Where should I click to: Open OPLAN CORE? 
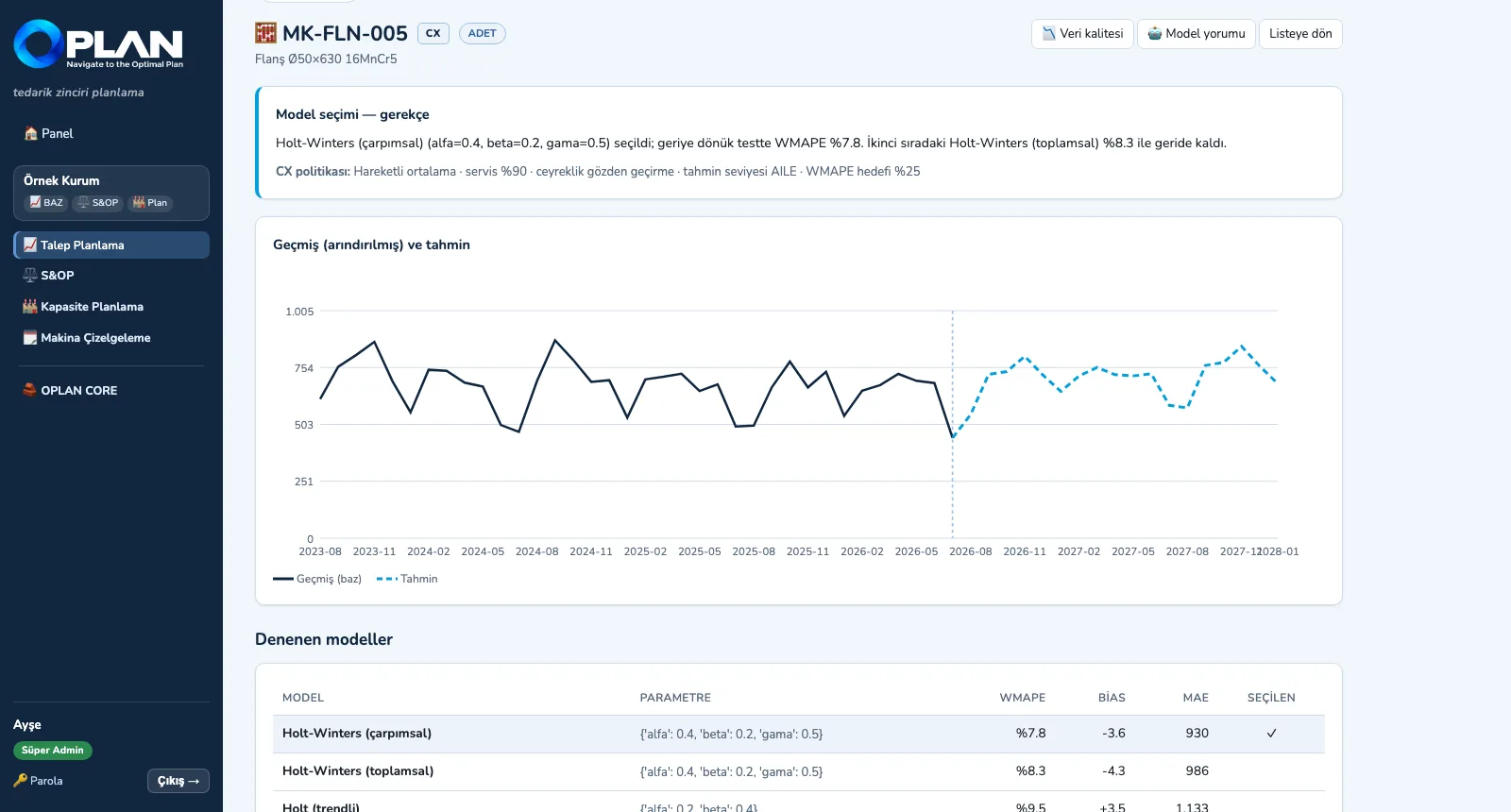pos(111,390)
